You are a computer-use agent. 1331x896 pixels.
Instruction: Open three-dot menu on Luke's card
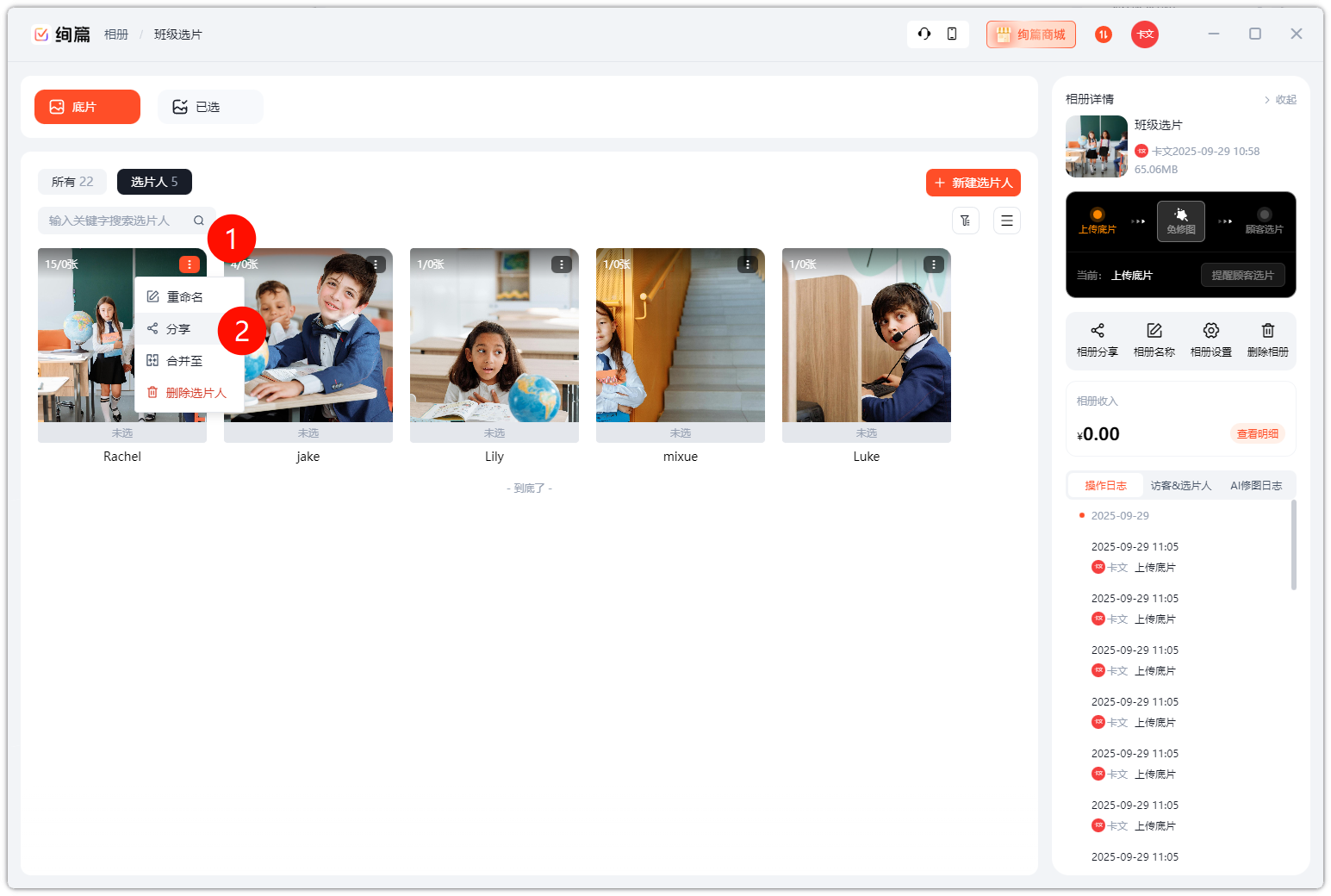[x=934, y=264]
